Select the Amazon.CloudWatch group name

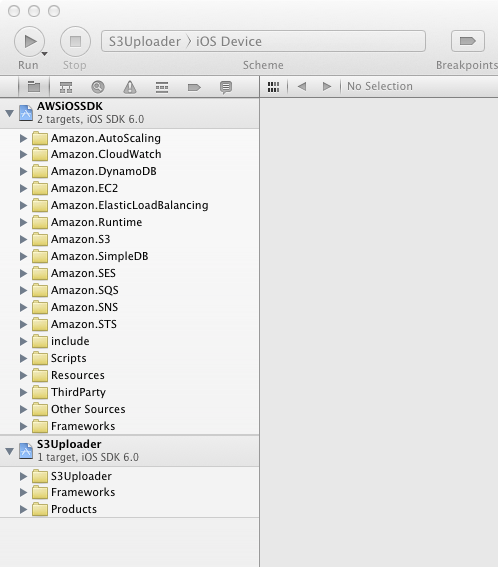106,154
